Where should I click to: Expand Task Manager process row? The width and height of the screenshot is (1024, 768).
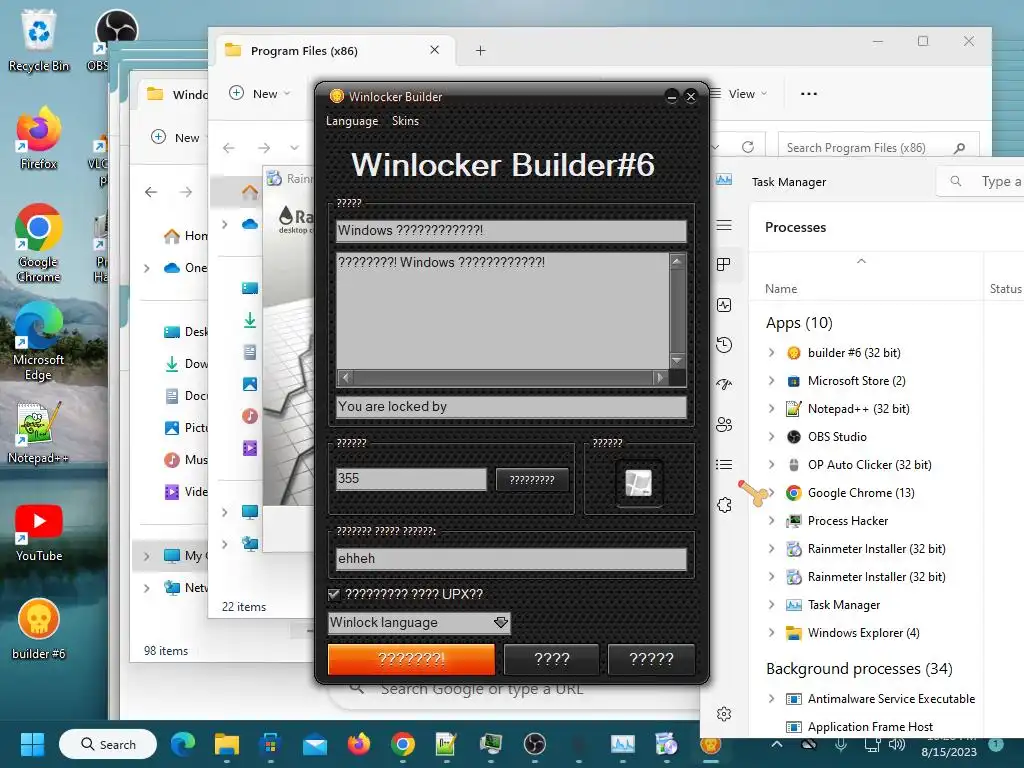[771, 605]
